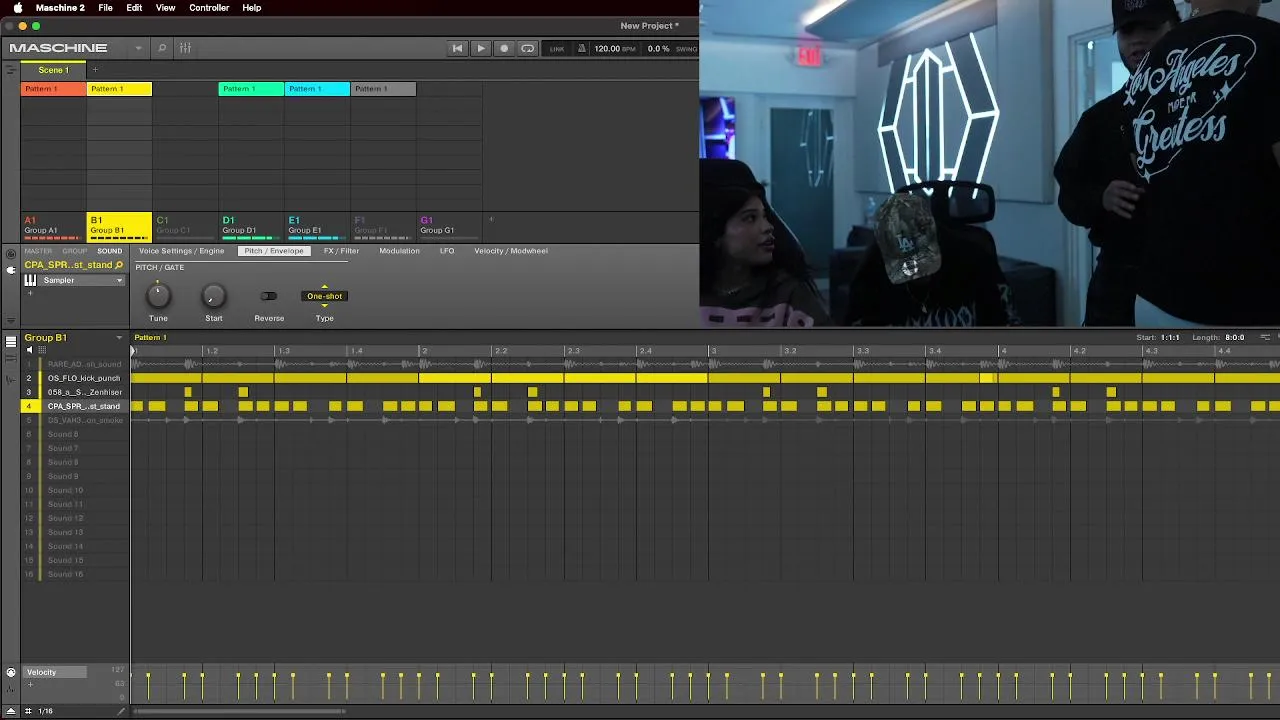Click the 0.0 % swing value
The width and height of the screenshot is (1280, 720).
(x=659, y=48)
